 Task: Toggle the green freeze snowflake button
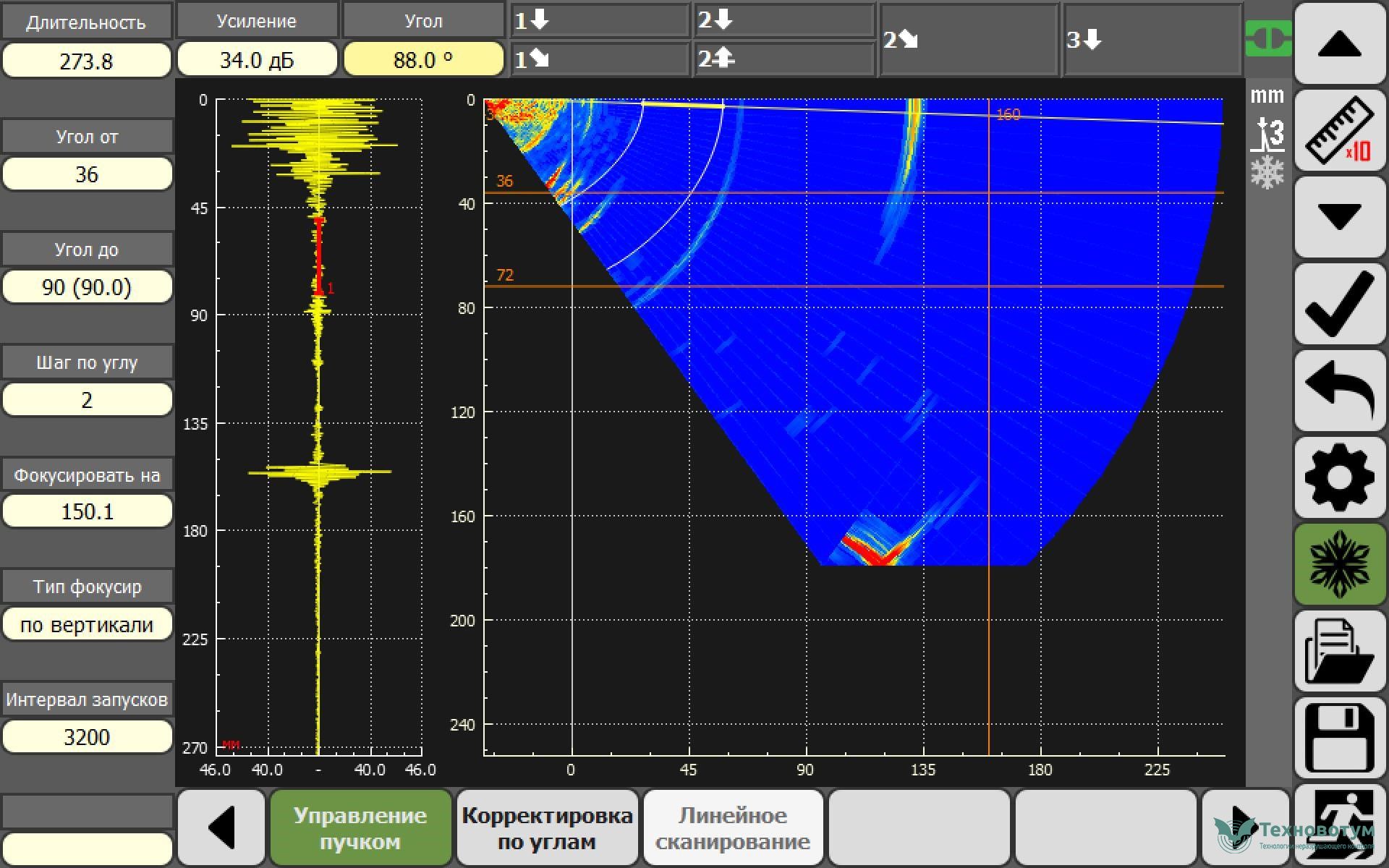click(1339, 565)
